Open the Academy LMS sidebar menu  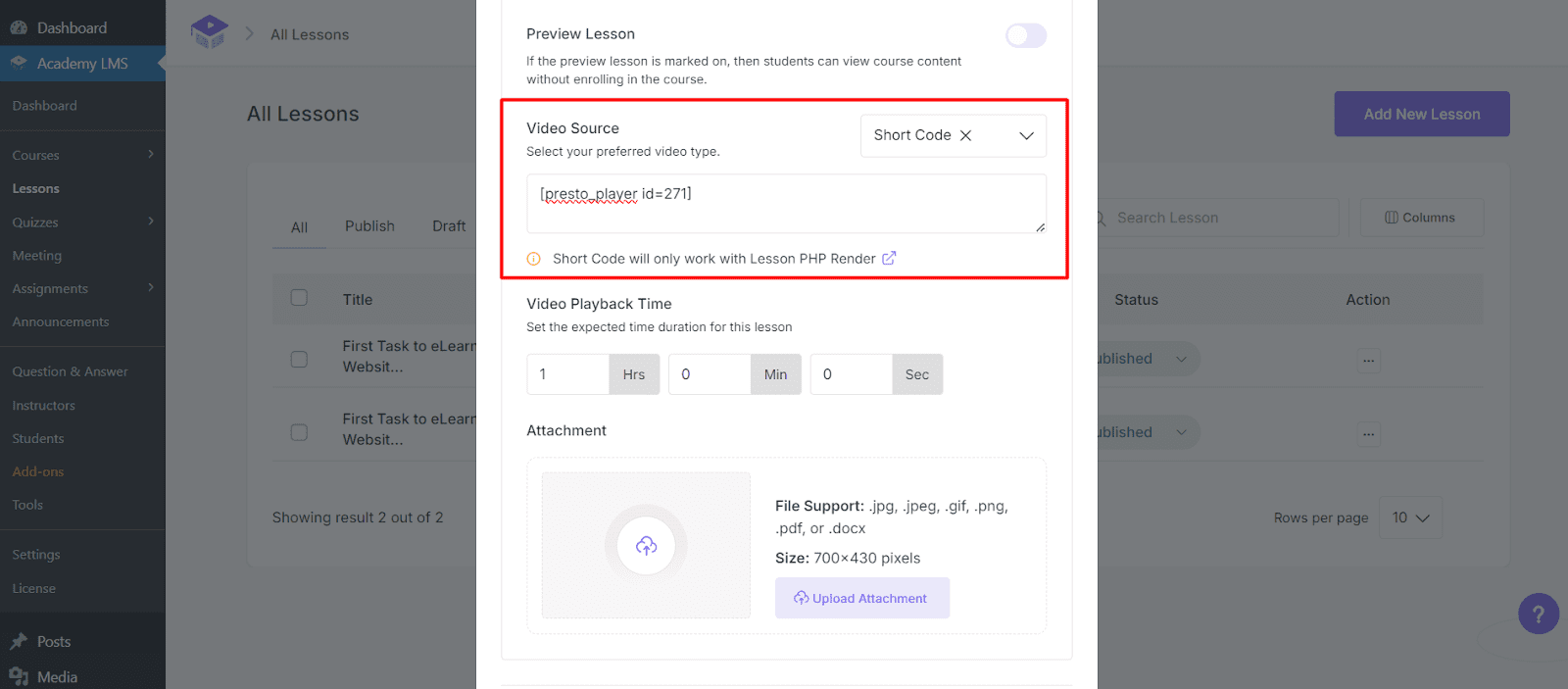(69, 63)
